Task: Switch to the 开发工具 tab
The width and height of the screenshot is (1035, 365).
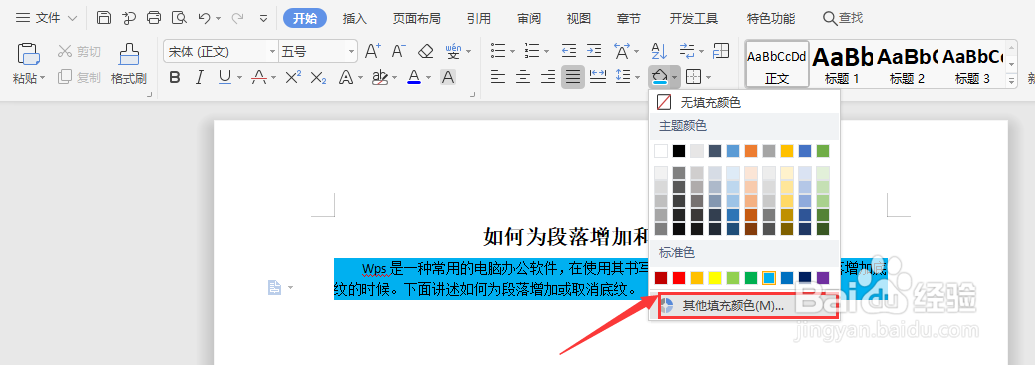Action: 693,18
